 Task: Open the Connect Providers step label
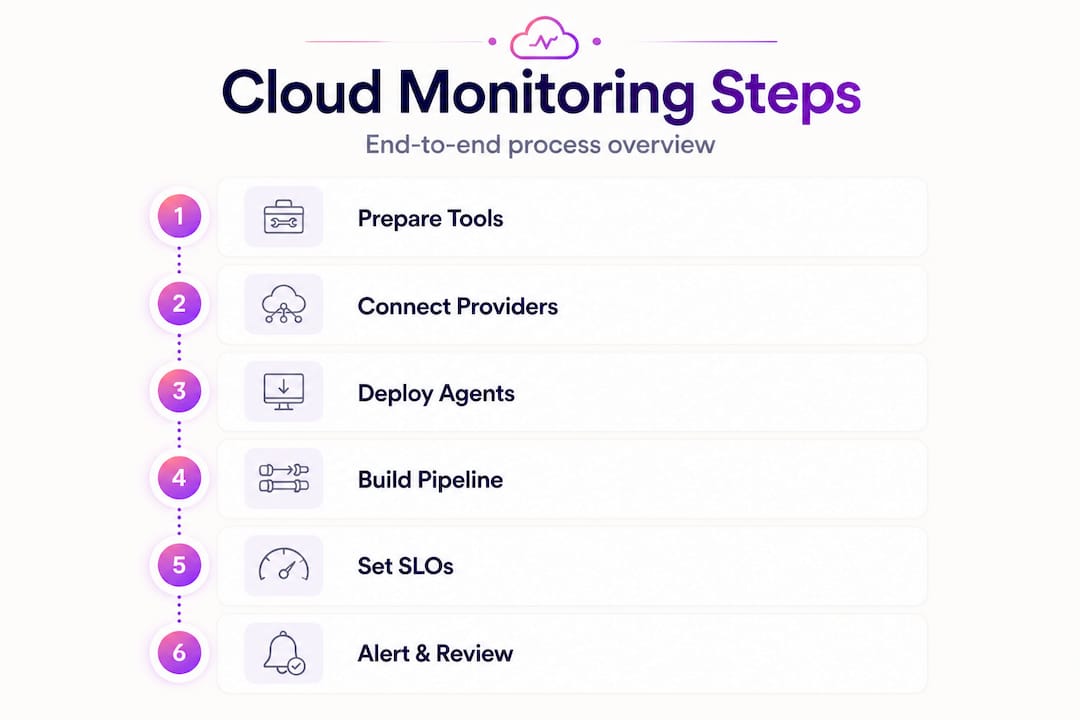[458, 306]
